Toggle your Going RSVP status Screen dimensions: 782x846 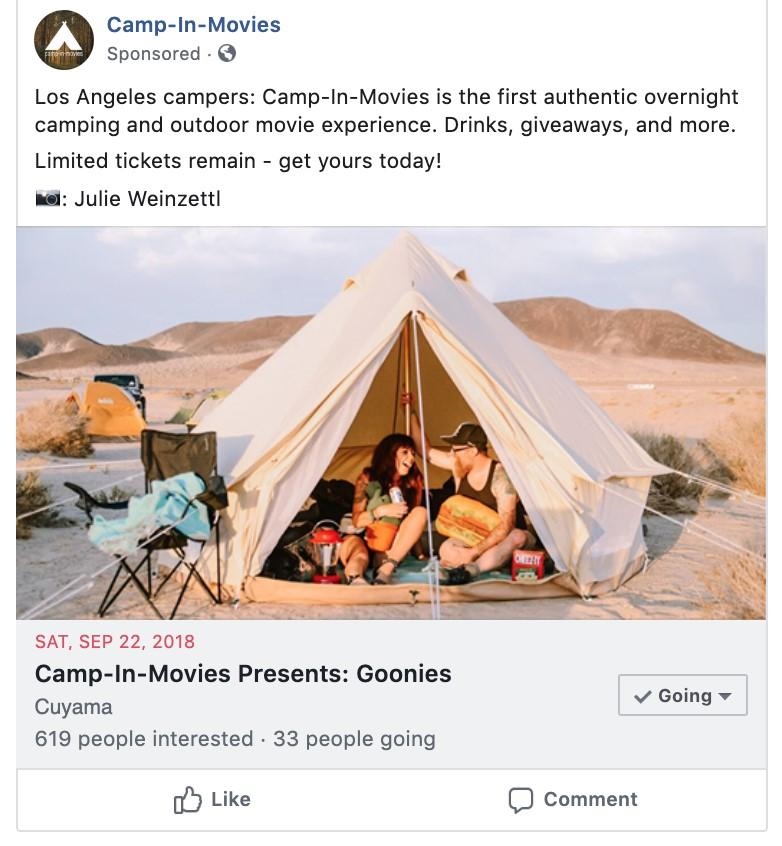(x=680, y=694)
